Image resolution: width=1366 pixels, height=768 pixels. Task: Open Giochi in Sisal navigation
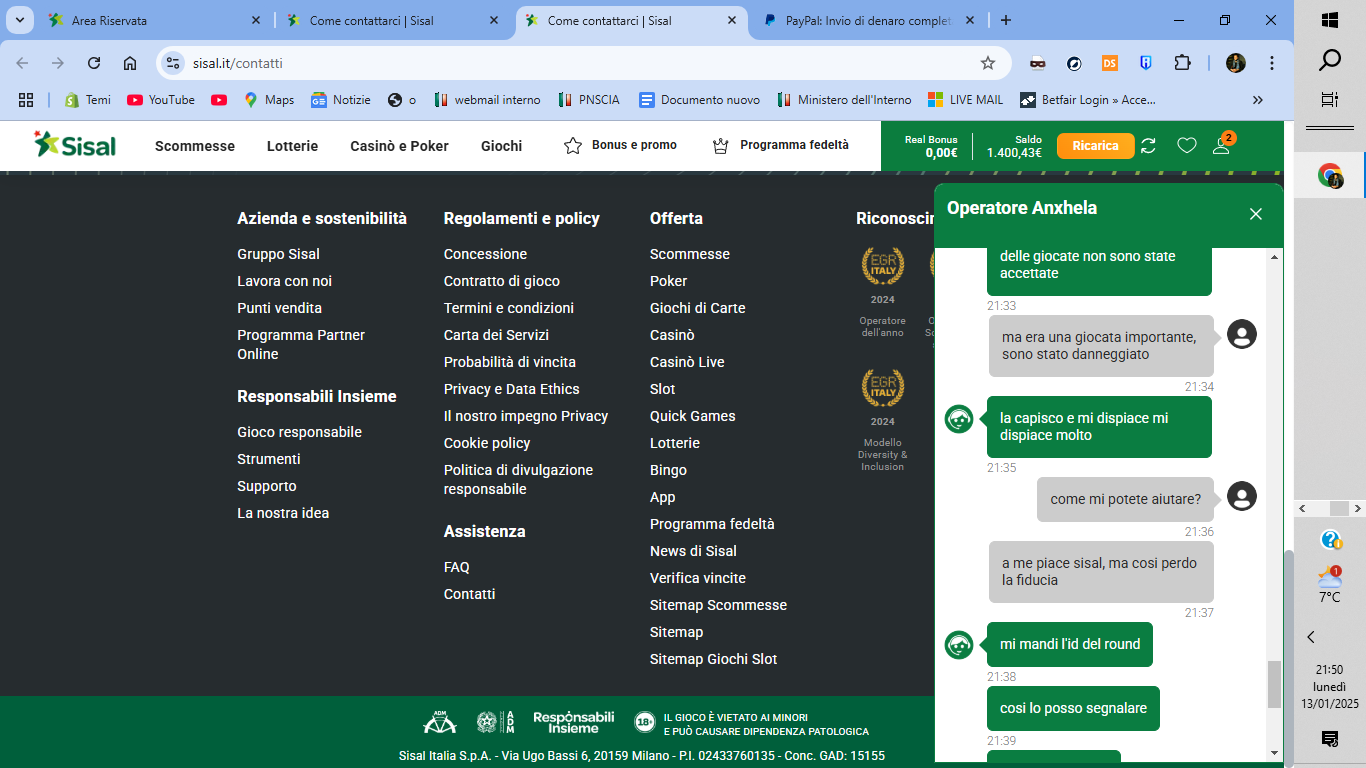501,146
